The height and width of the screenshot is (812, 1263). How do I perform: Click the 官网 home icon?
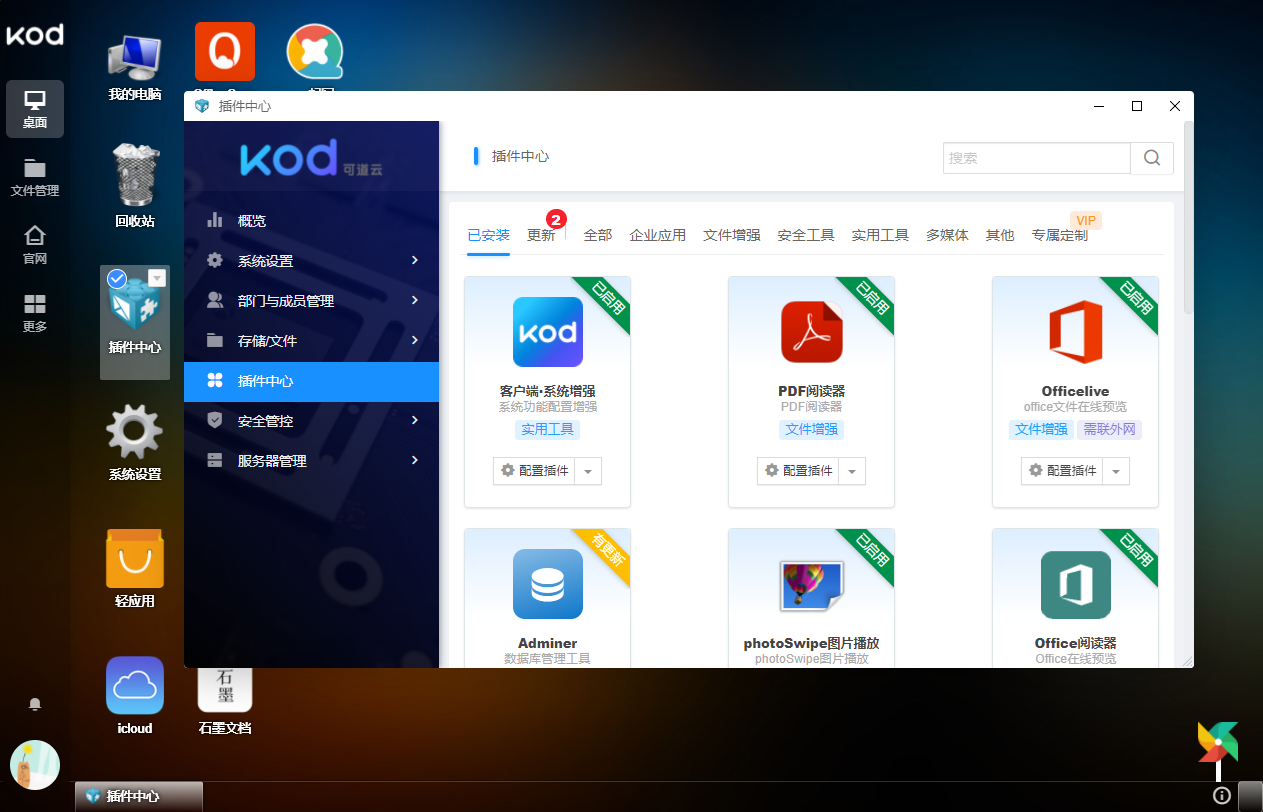tap(35, 245)
